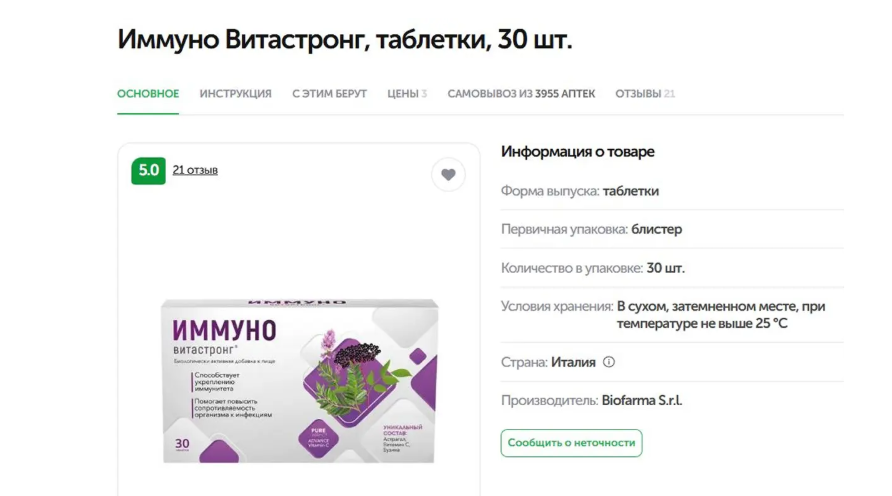Viewport: 892px width, 496px height.
Task: Click the storage conditions text
Action: pyautogui.click(x=721, y=315)
